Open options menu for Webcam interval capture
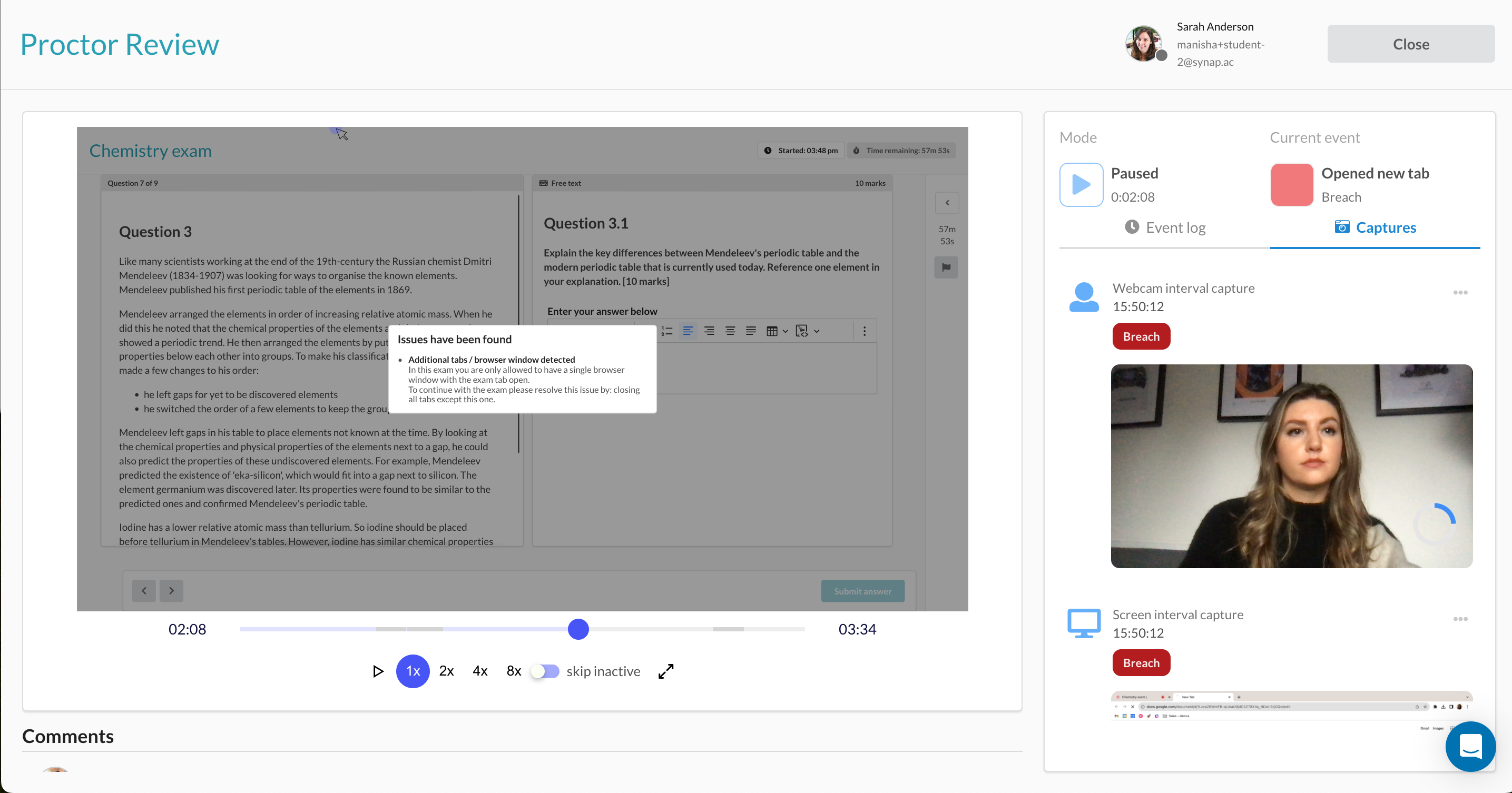The width and height of the screenshot is (1512, 793). [x=1460, y=293]
